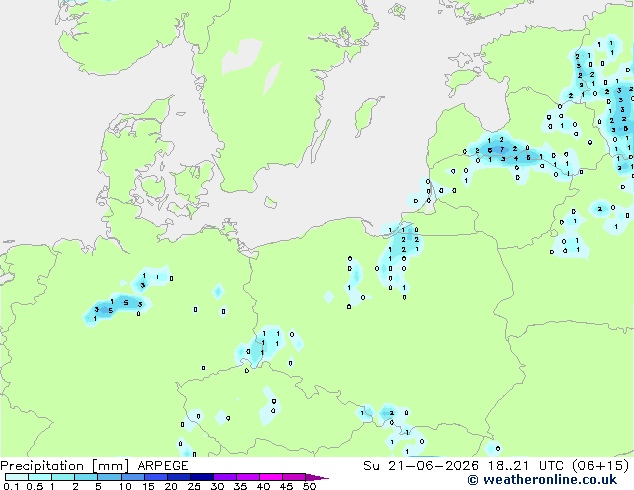
Task: Click the 1–2 mm legend color box
Action: 63,477
